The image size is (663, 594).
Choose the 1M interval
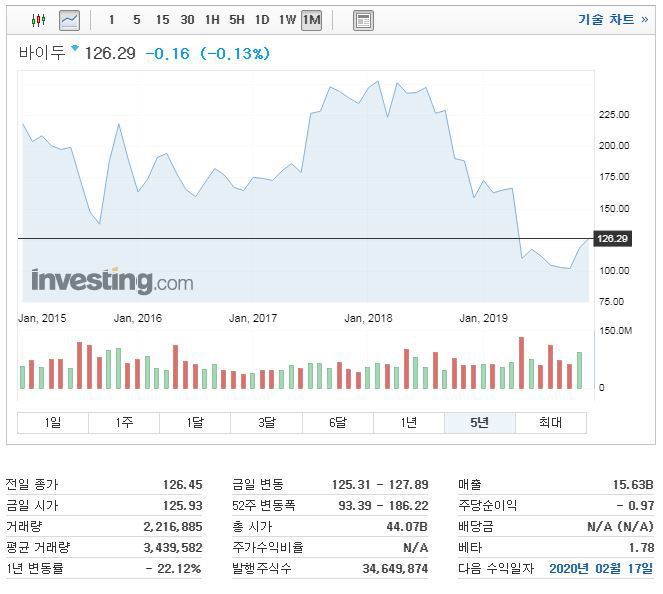tap(312, 20)
